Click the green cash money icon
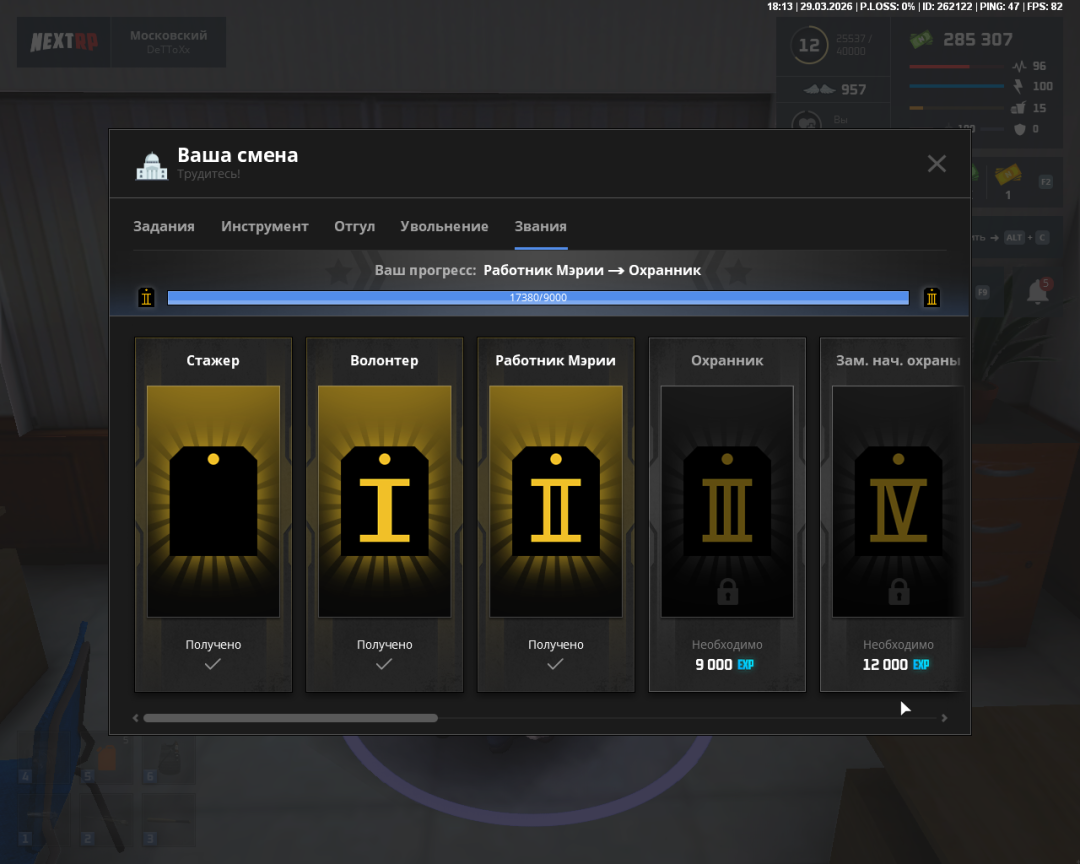The height and width of the screenshot is (864, 1080). point(921,40)
